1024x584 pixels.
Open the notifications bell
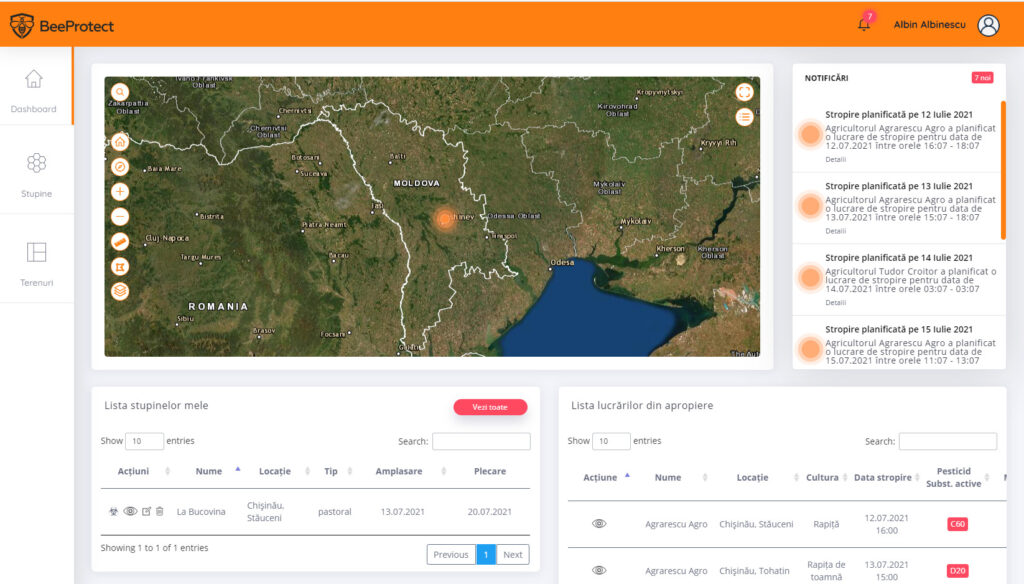(864, 25)
